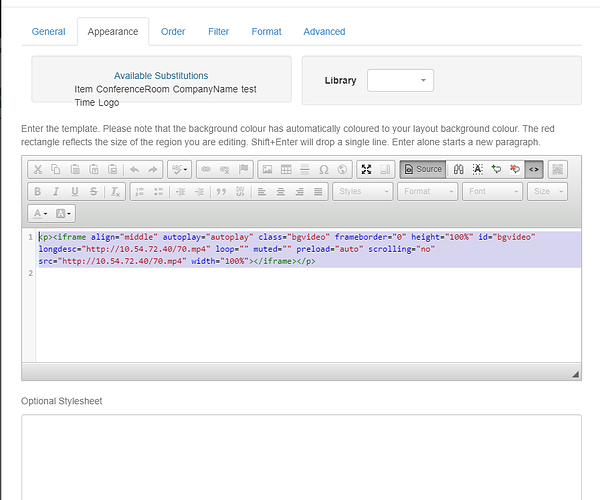Switch to the Format tab

click(266, 32)
